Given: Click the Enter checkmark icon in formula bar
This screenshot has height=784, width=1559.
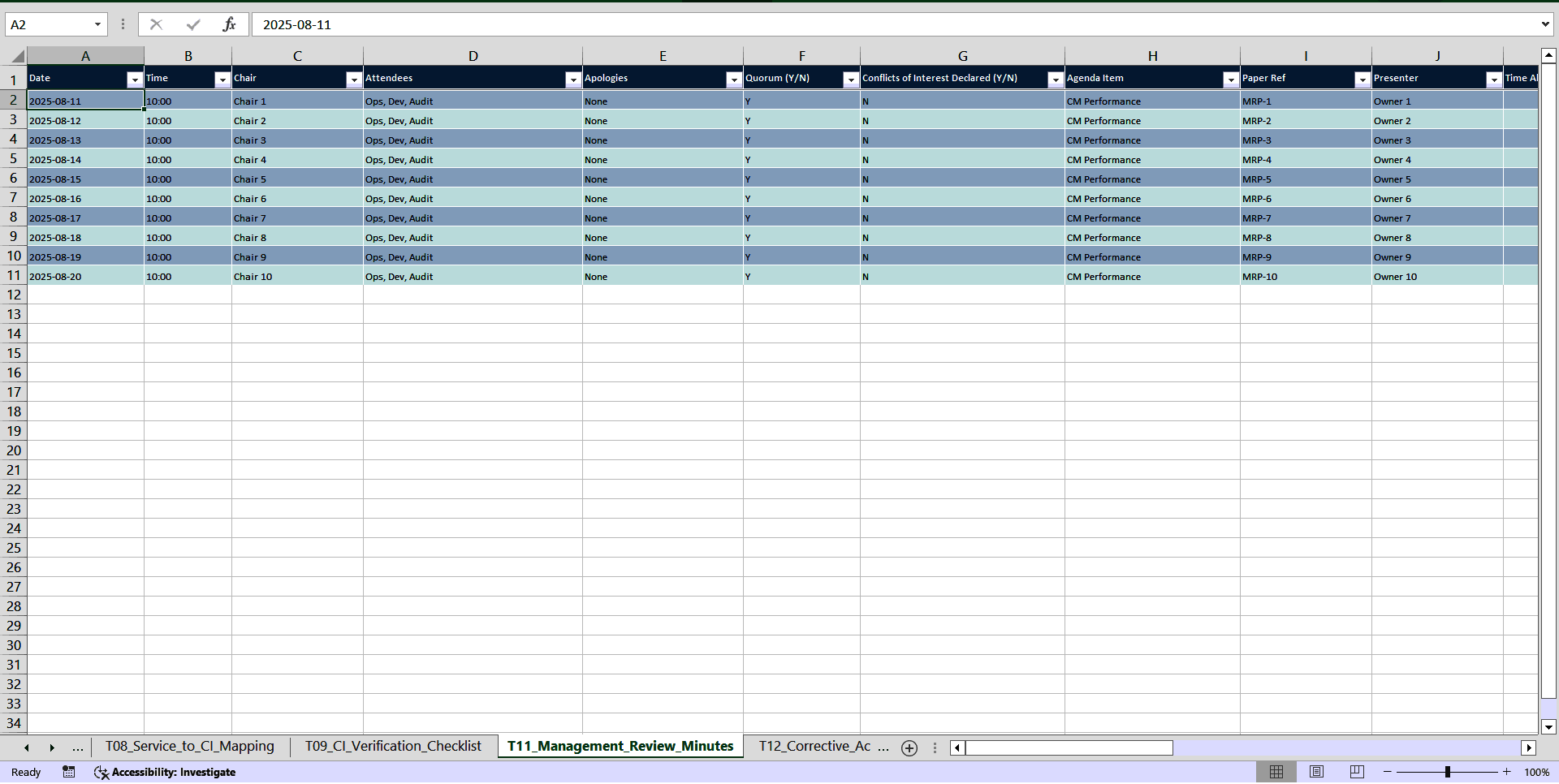Looking at the screenshot, I should tap(193, 24).
